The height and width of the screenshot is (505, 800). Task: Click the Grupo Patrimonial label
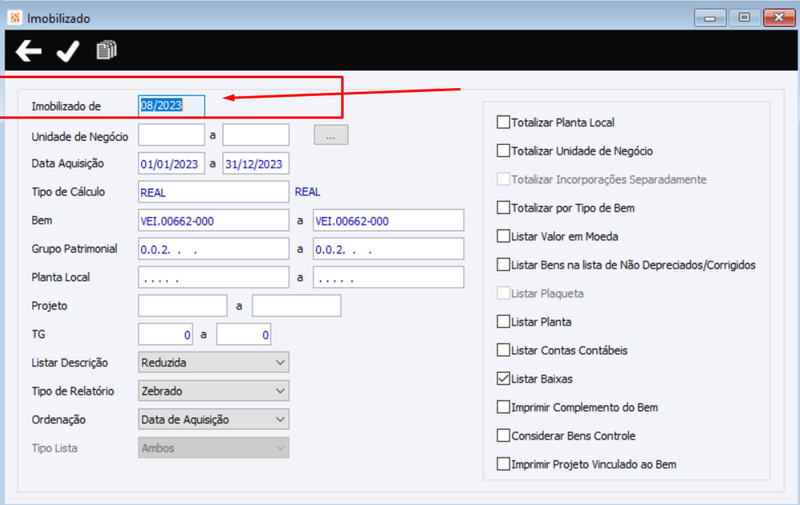74,249
